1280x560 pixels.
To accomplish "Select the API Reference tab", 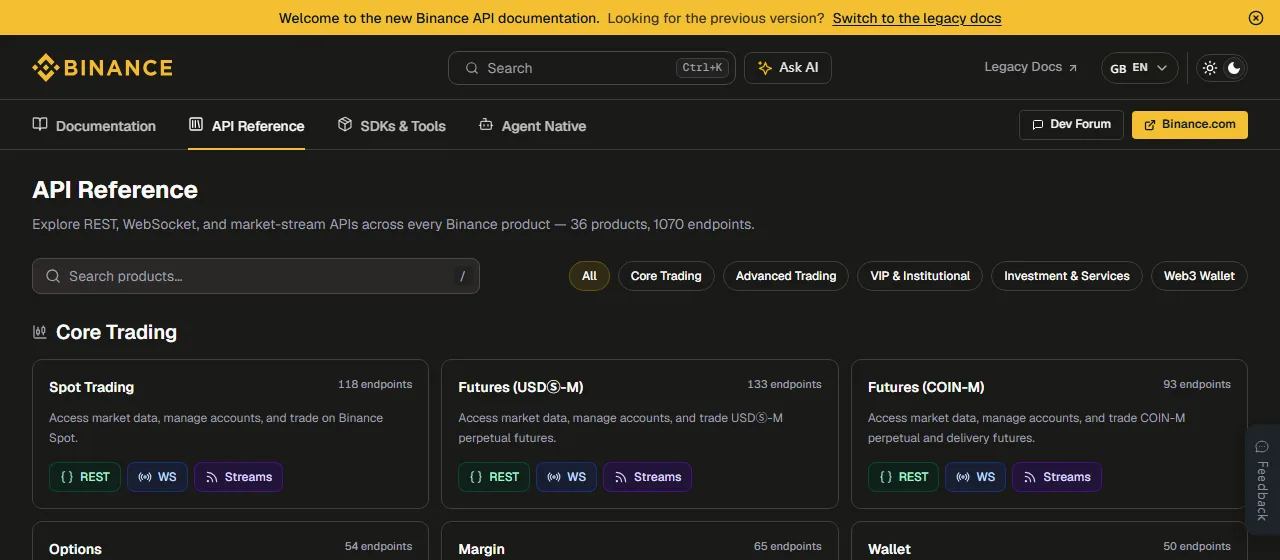I will tap(246, 126).
